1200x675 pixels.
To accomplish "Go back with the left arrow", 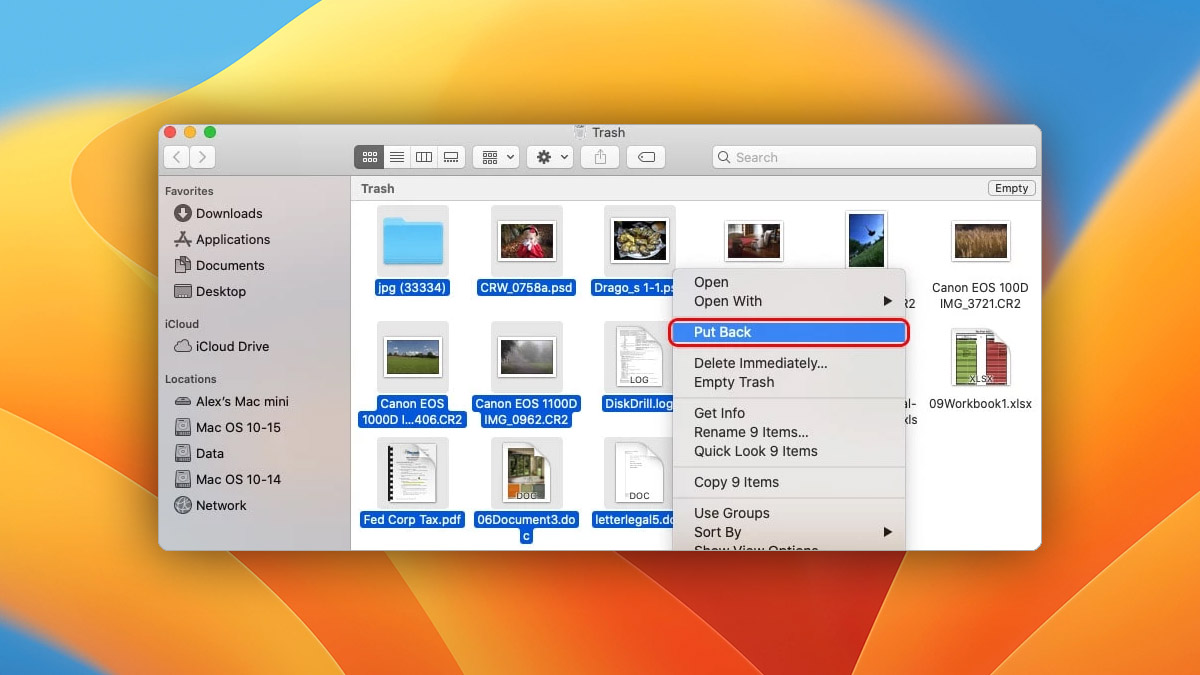I will click(x=177, y=157).
